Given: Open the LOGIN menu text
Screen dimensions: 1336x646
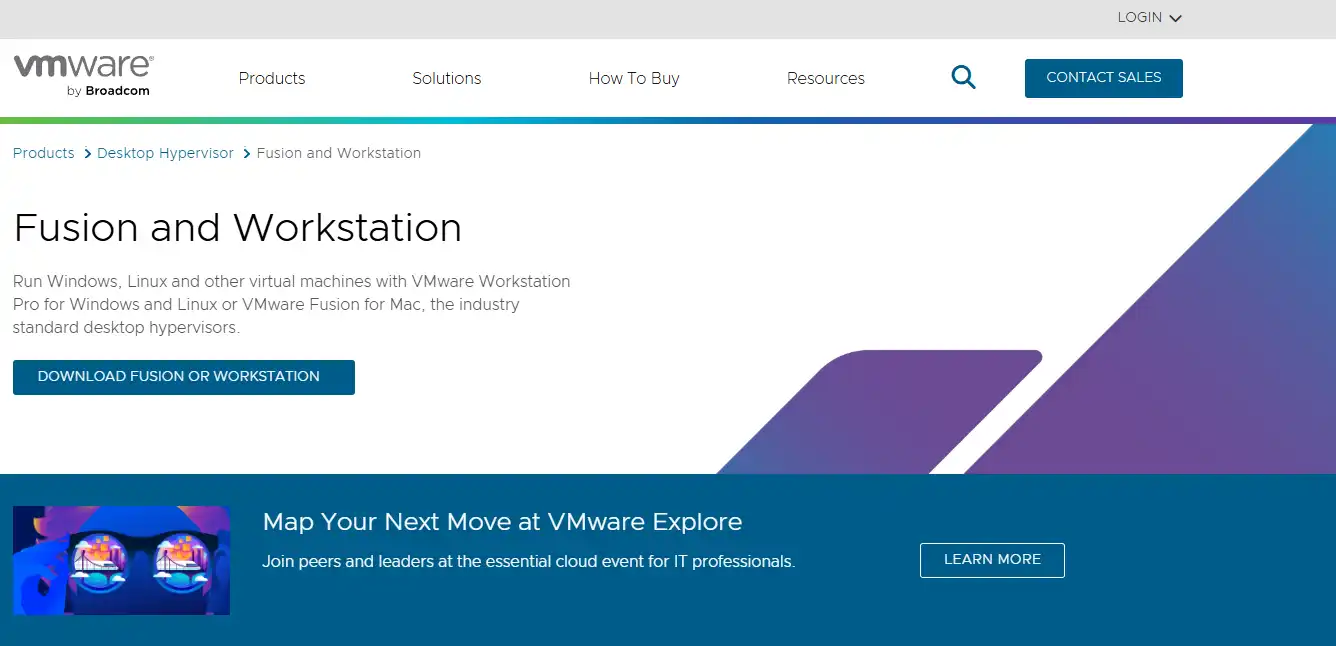Looking at the screenshot, I should [1139, 17].
